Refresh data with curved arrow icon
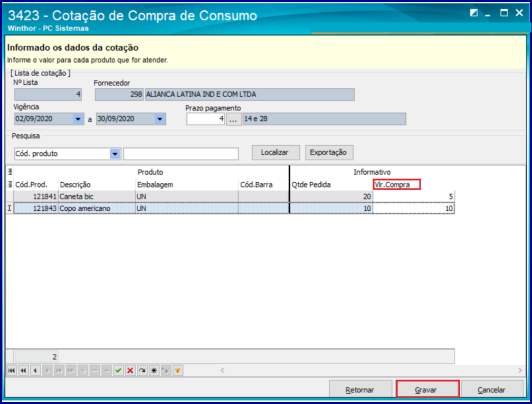This screenshot has height=404, width=532. tap(142, 370)
